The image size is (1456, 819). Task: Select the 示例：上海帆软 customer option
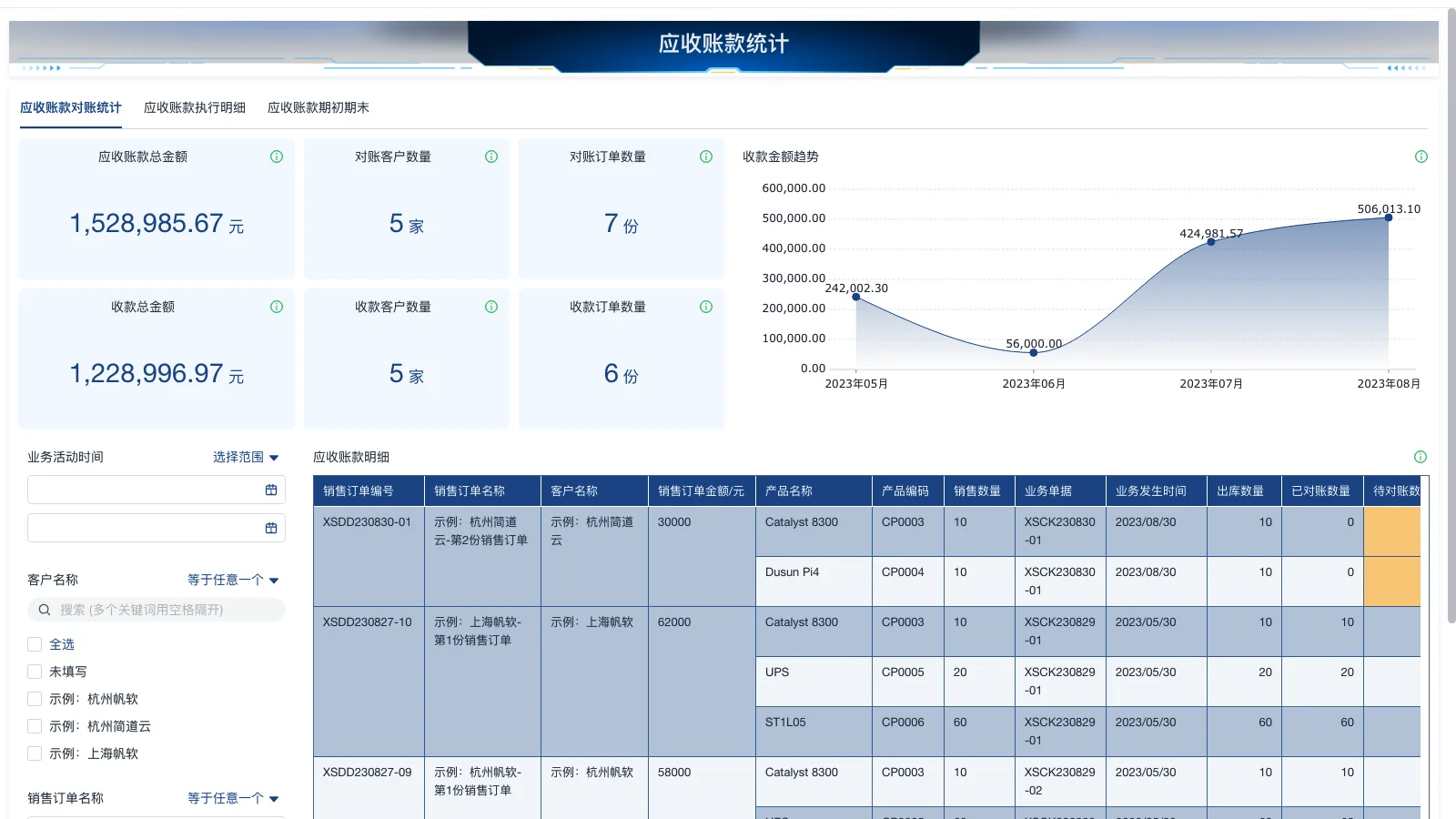[x=34, y=753]
